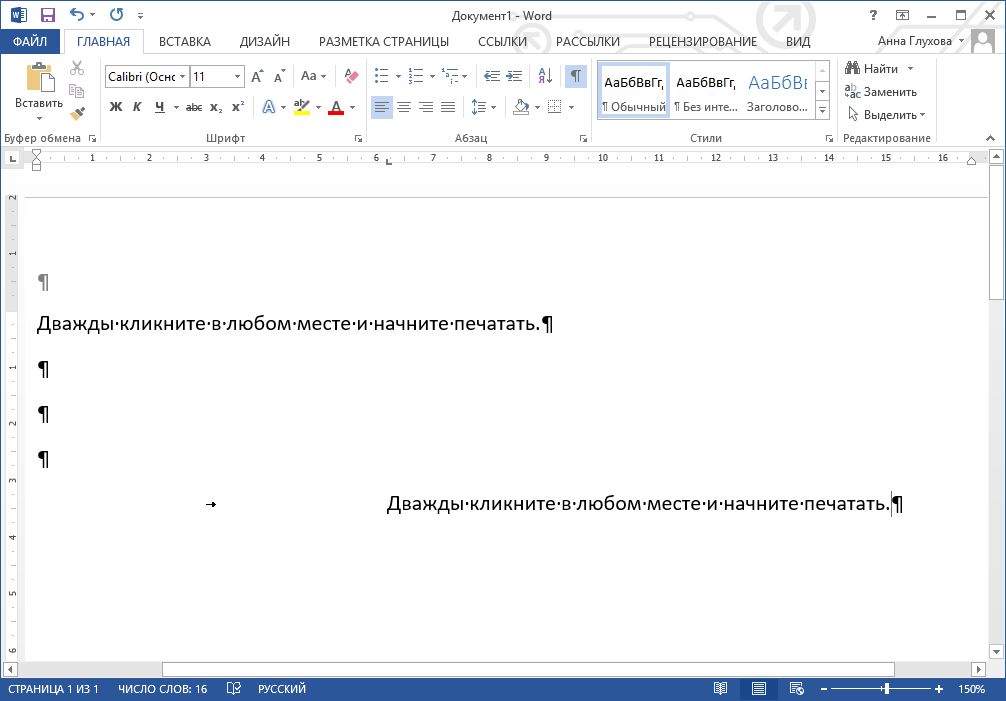Open the Calibri font name dropdown
1006x701 pixels.
(x=182, y=76)
